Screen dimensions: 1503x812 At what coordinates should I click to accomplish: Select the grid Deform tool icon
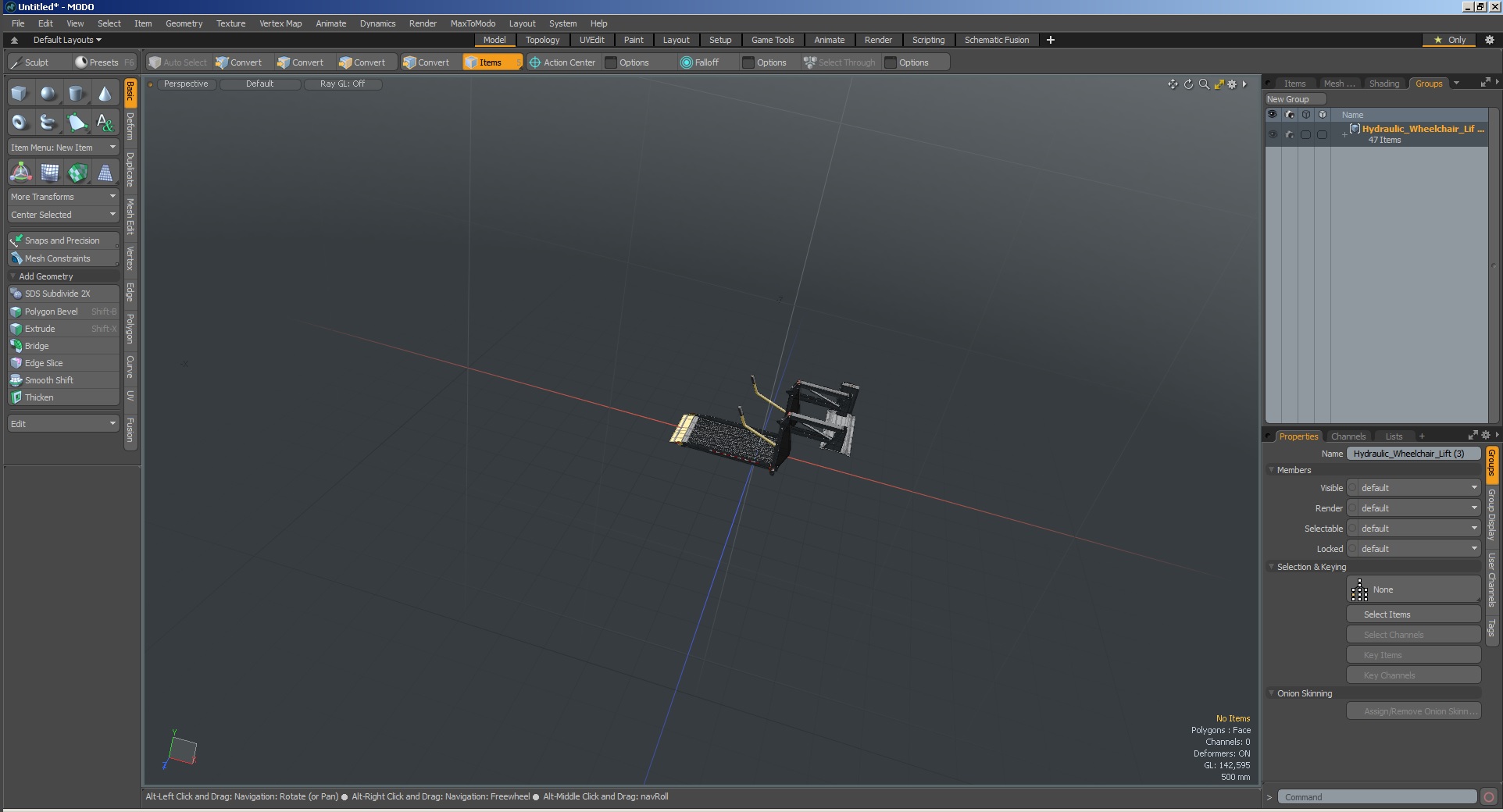click(48, 173)
